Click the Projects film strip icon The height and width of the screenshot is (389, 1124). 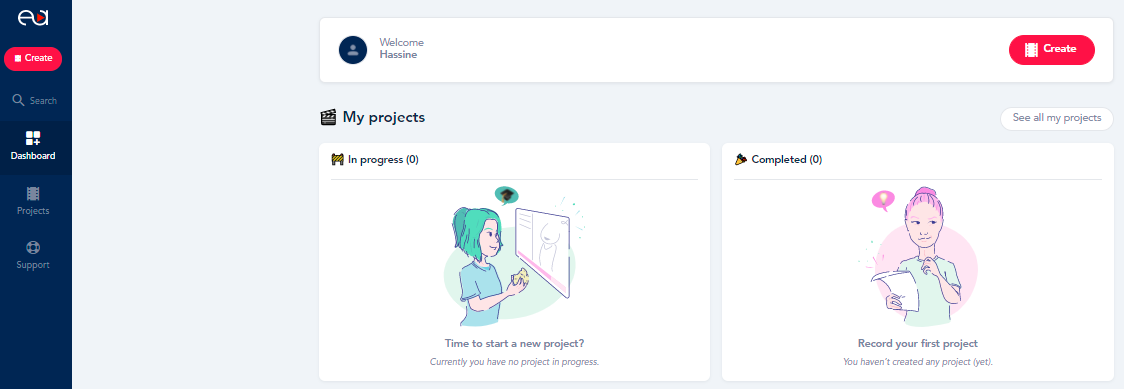click(x=33, y=193)
